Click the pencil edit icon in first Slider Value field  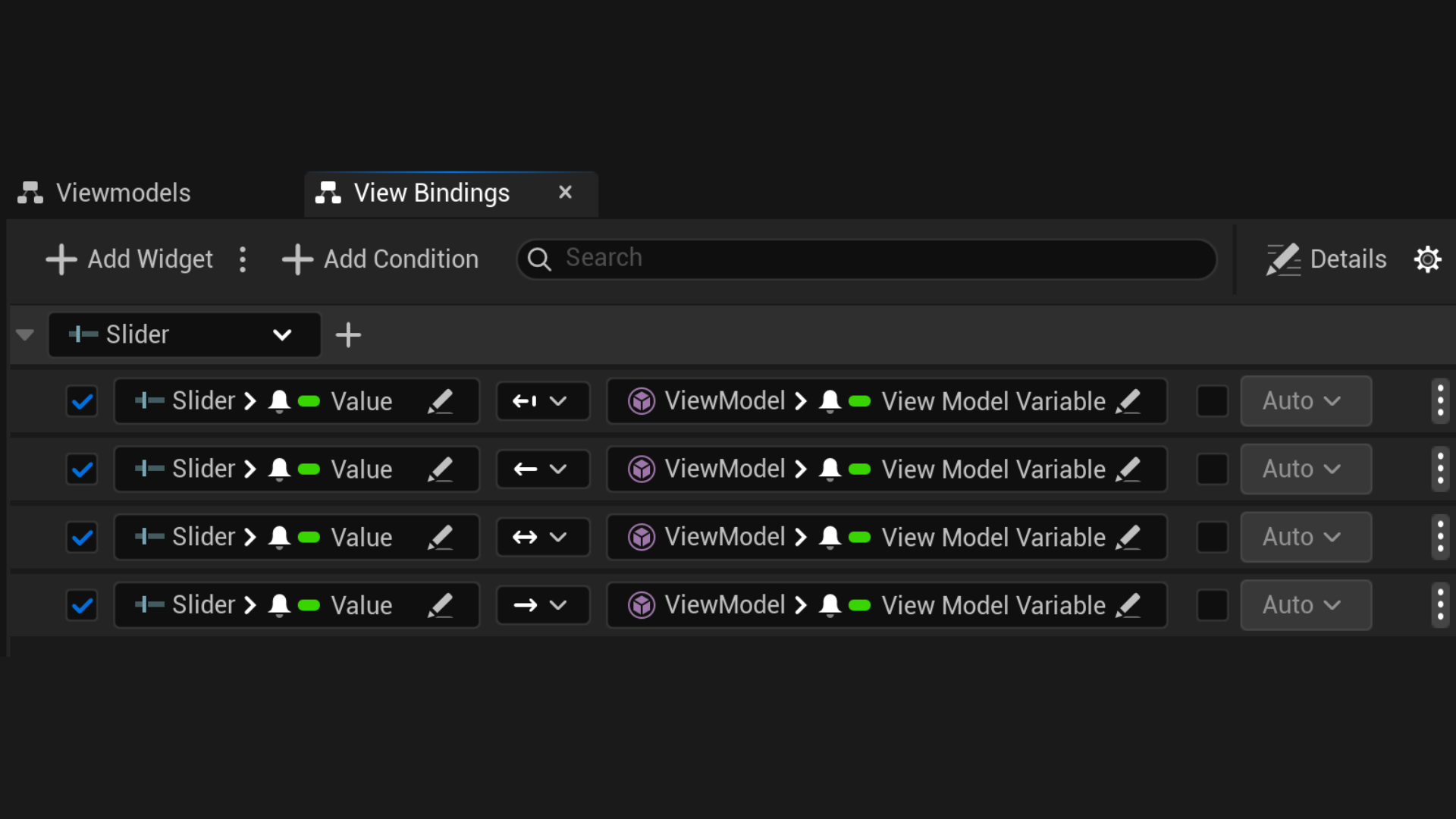[x=440, y=401]
